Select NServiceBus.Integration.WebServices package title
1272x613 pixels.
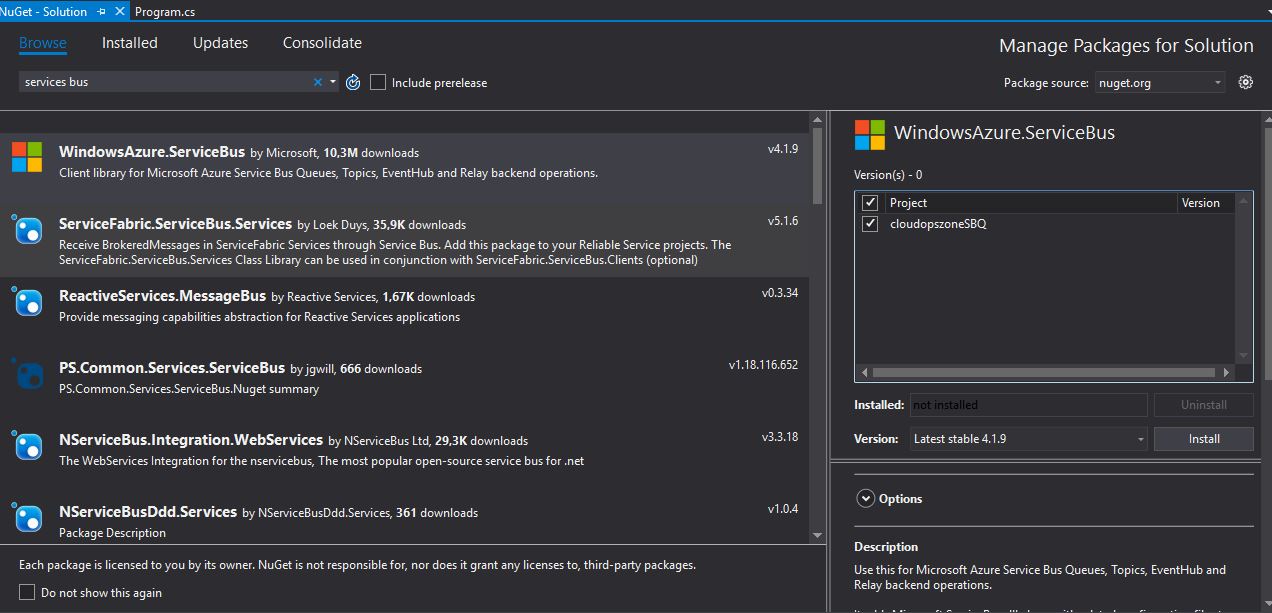(x=191, y=440)
